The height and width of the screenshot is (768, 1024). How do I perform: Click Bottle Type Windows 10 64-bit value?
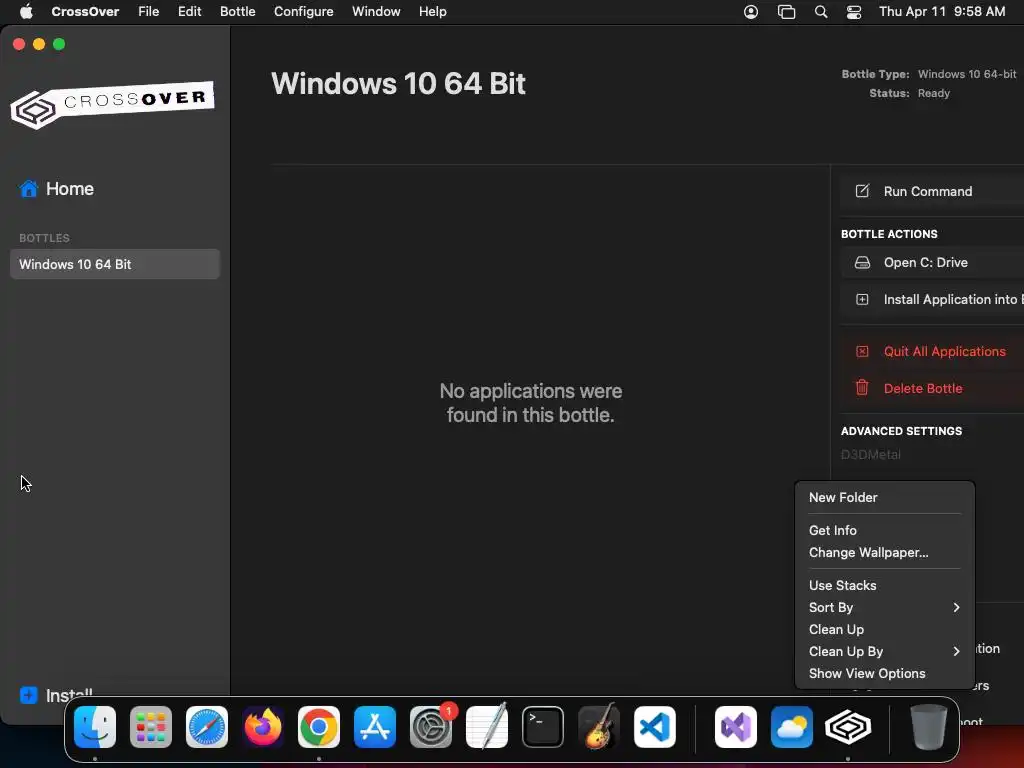click(x=967, y=74)
